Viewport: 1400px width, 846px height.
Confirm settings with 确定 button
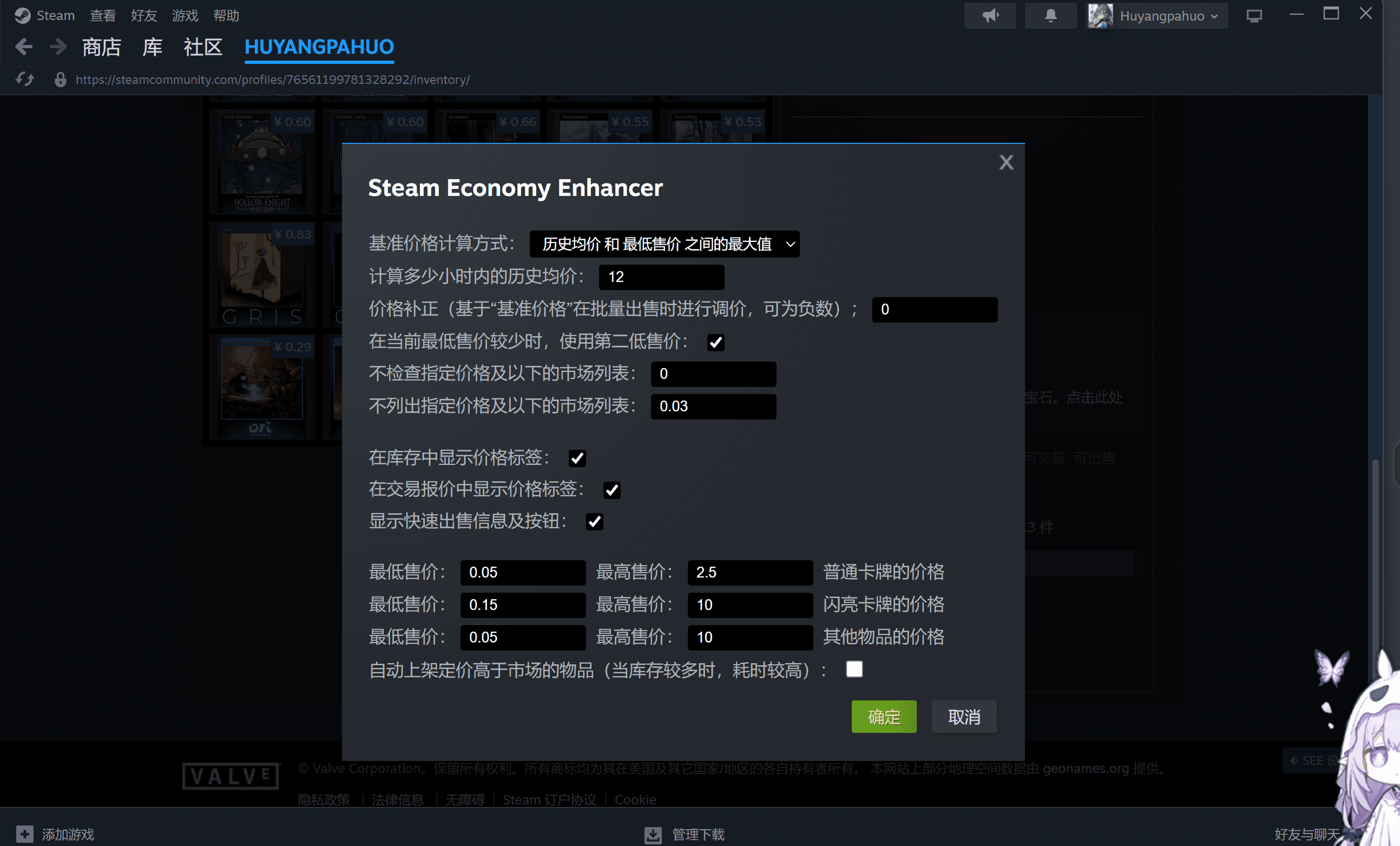click(884, 717)
